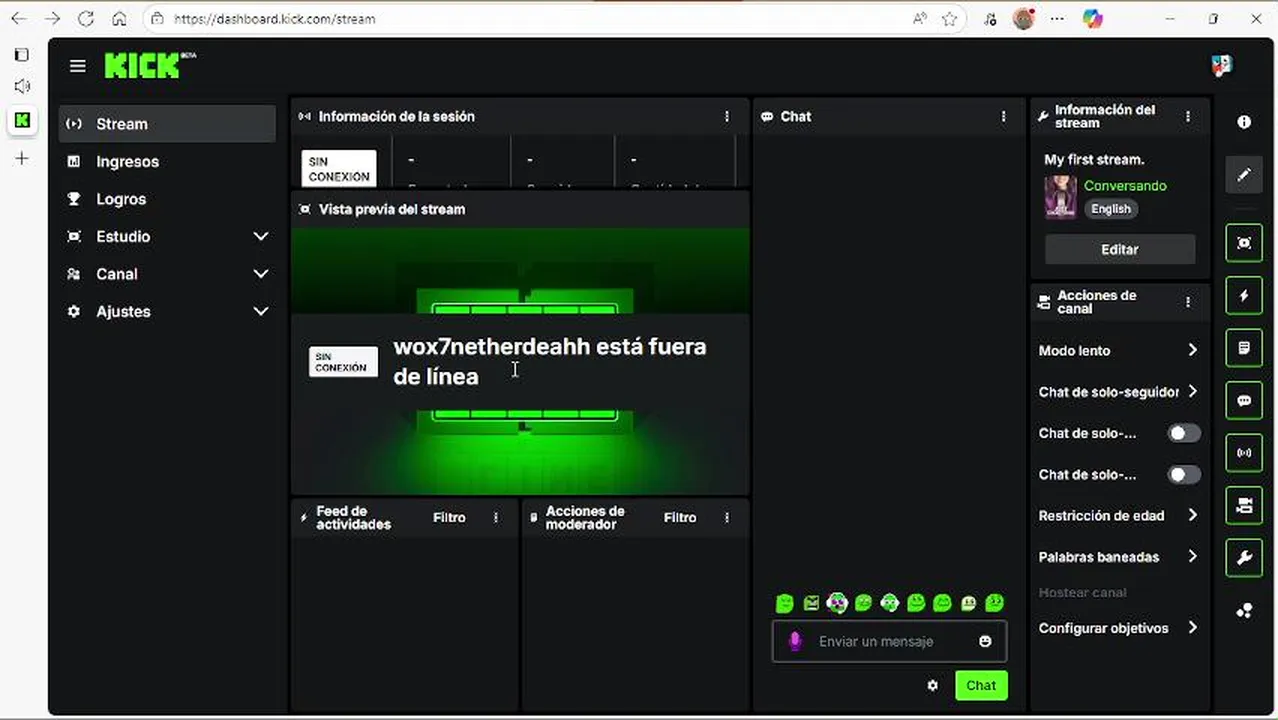Viewport: 1278px width, 720px height.
Task: Select the Kick tab icon in browser sidebar
Action: [22, 120]
